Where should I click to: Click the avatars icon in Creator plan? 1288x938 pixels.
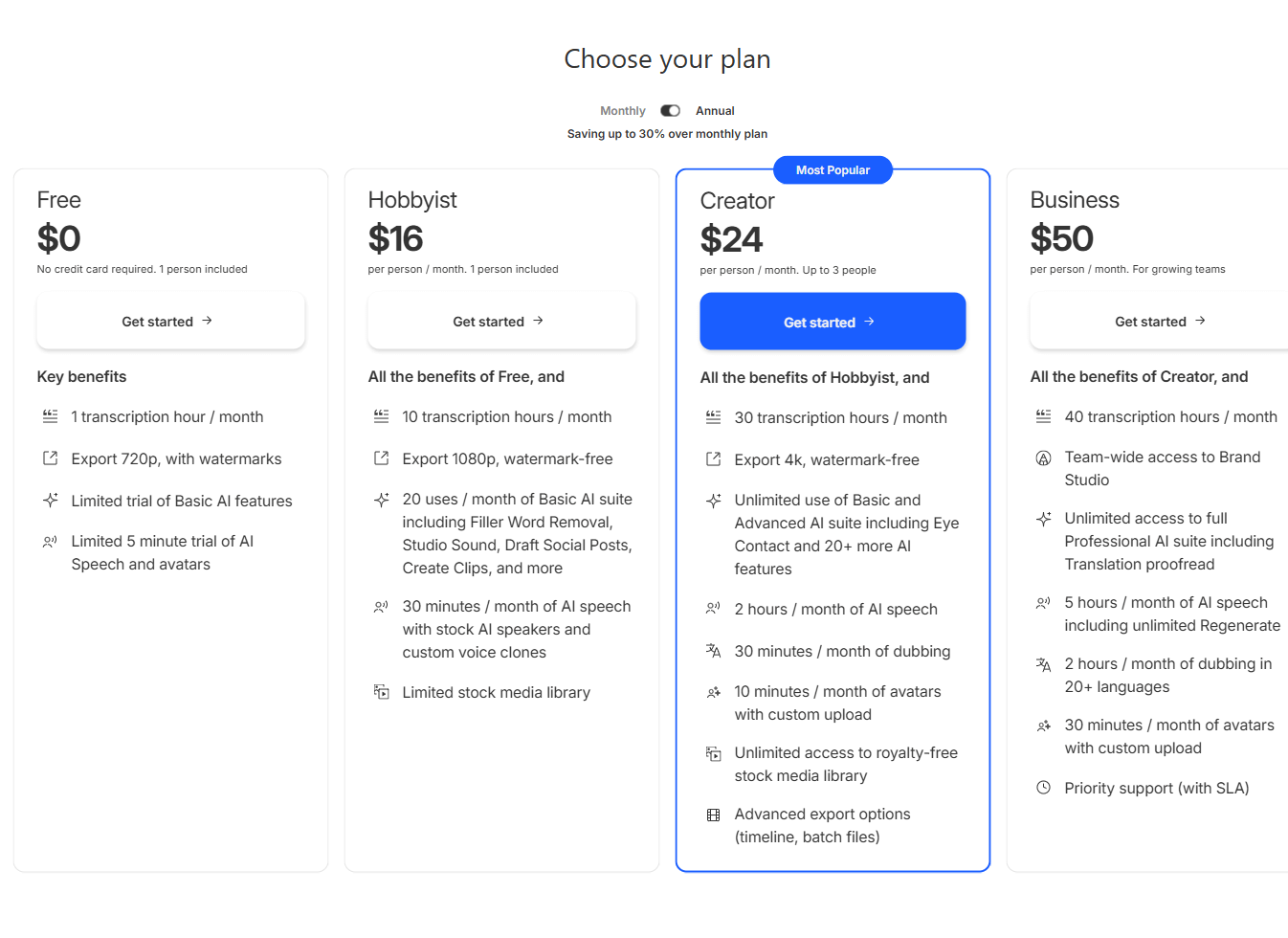tap(713, 692)
